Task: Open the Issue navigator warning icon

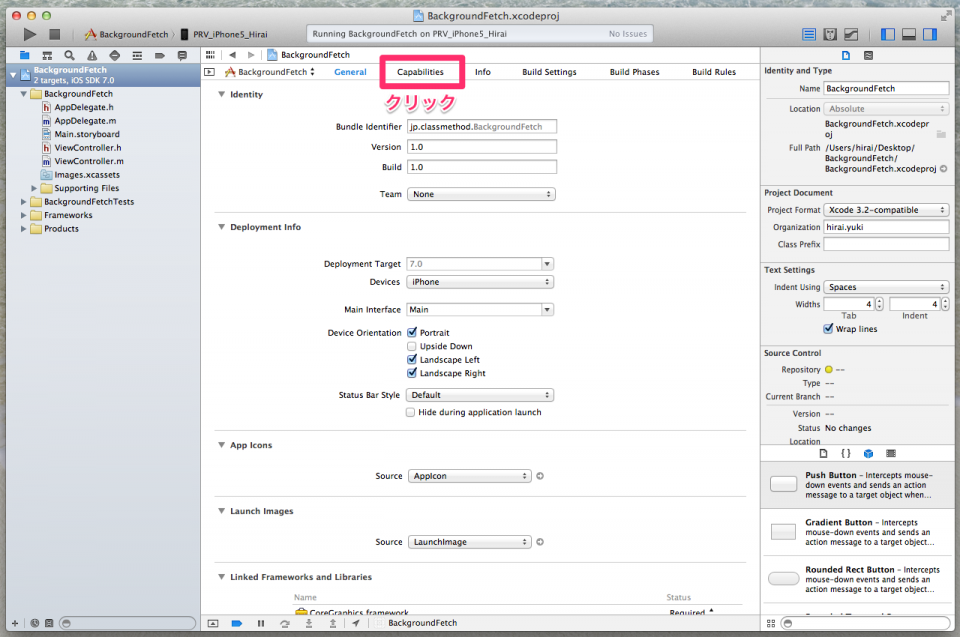Action: tap(92, 55)
